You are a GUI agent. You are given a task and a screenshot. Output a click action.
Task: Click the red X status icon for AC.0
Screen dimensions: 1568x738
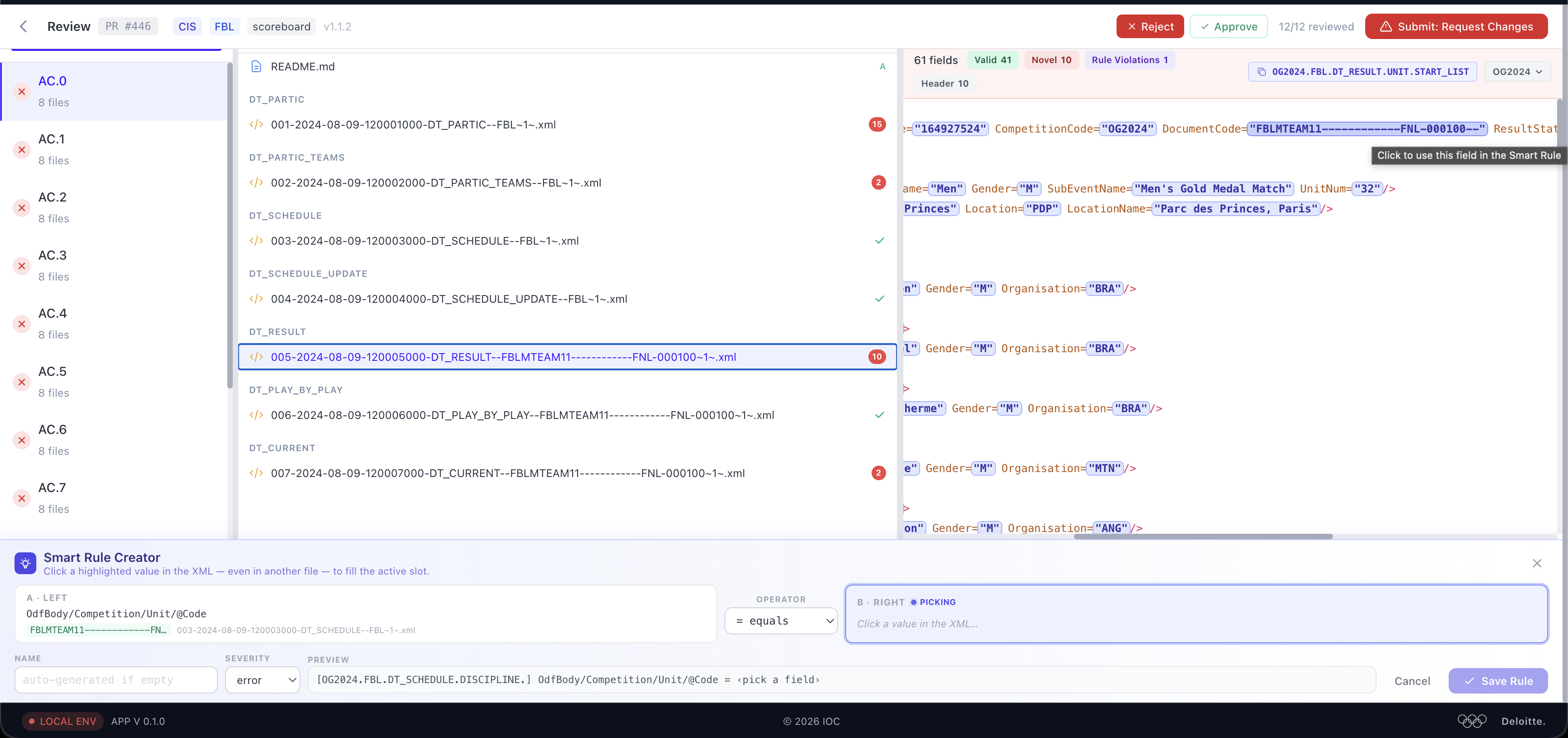click(22, 91)
